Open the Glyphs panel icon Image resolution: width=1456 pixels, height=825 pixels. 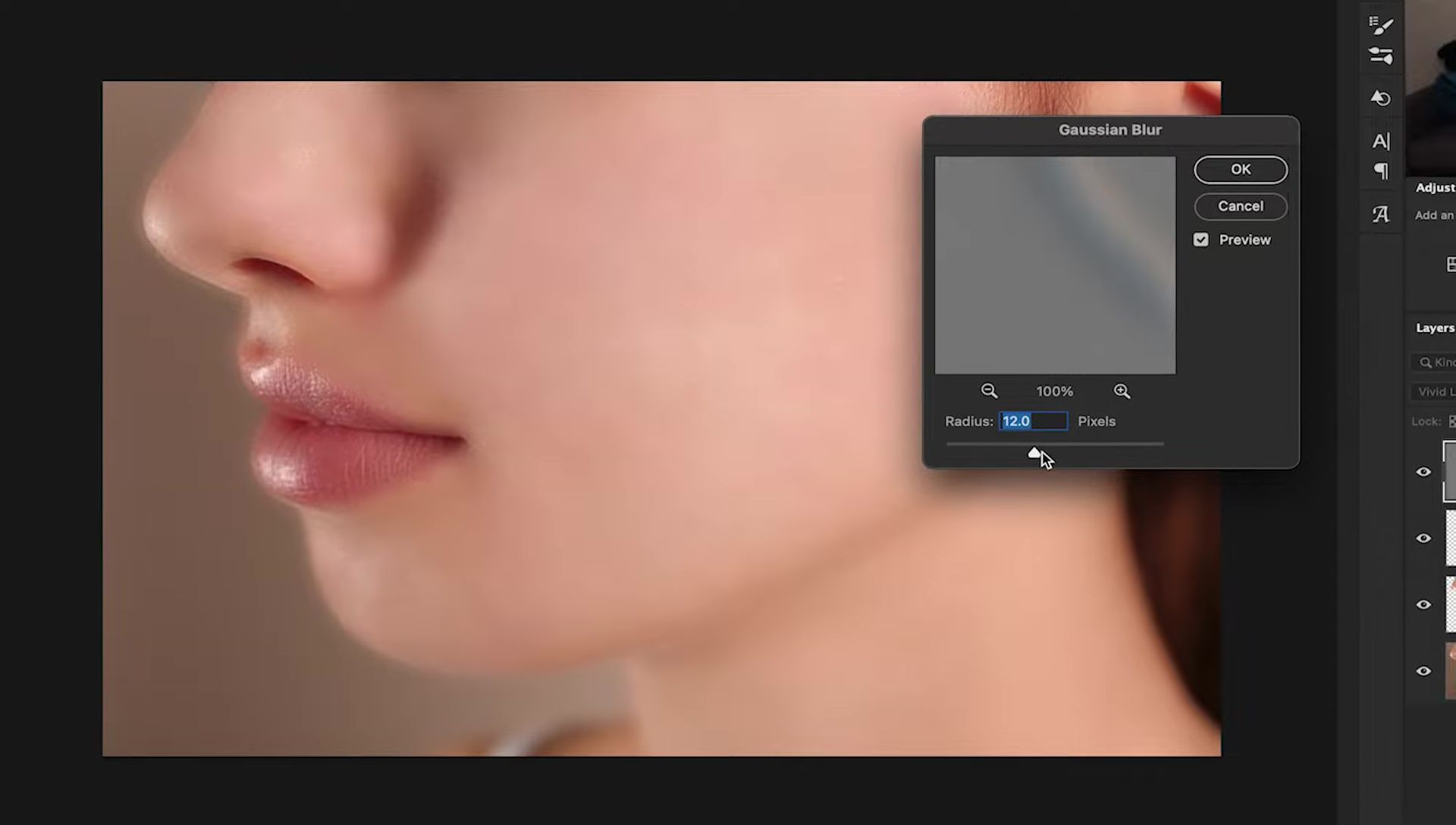pyautogui.click(x=1381, y=215)
